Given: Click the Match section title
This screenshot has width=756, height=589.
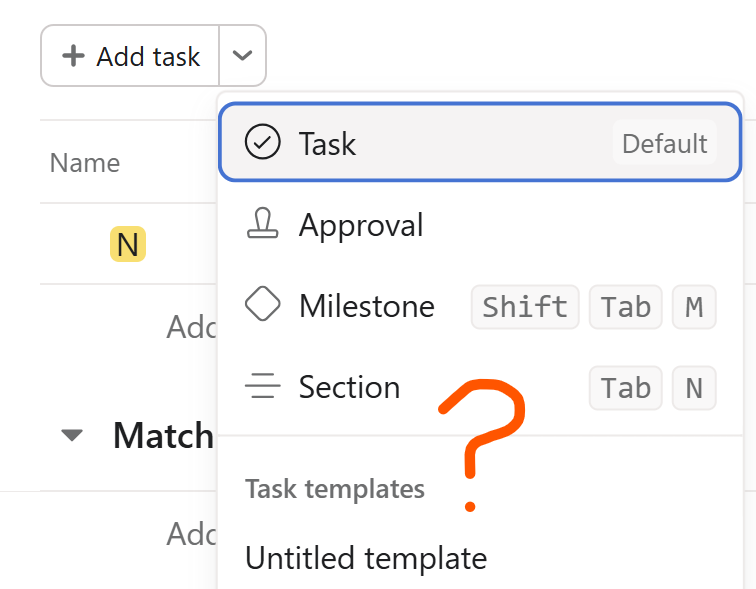Looking at the screenshot, I should [163, 435].
